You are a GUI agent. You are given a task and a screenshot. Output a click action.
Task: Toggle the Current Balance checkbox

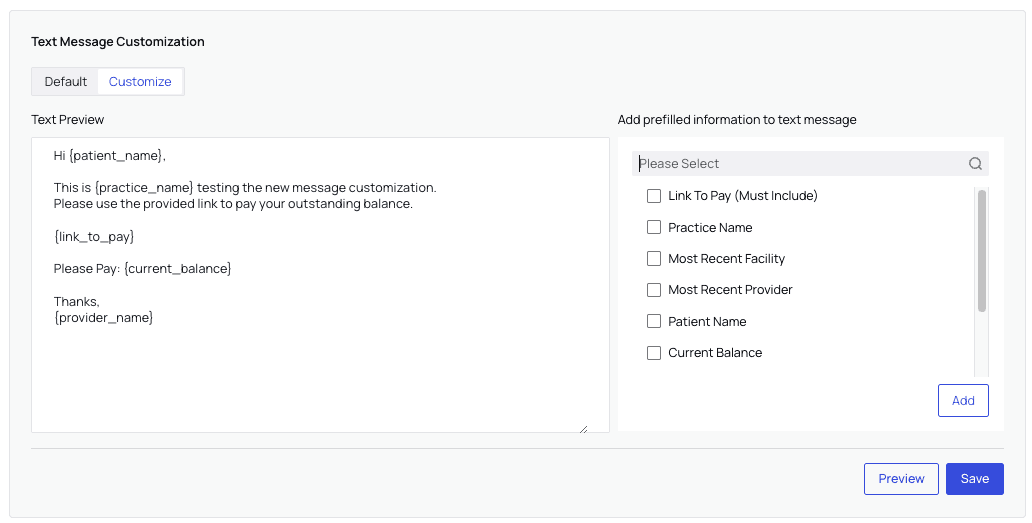[654, 353]
